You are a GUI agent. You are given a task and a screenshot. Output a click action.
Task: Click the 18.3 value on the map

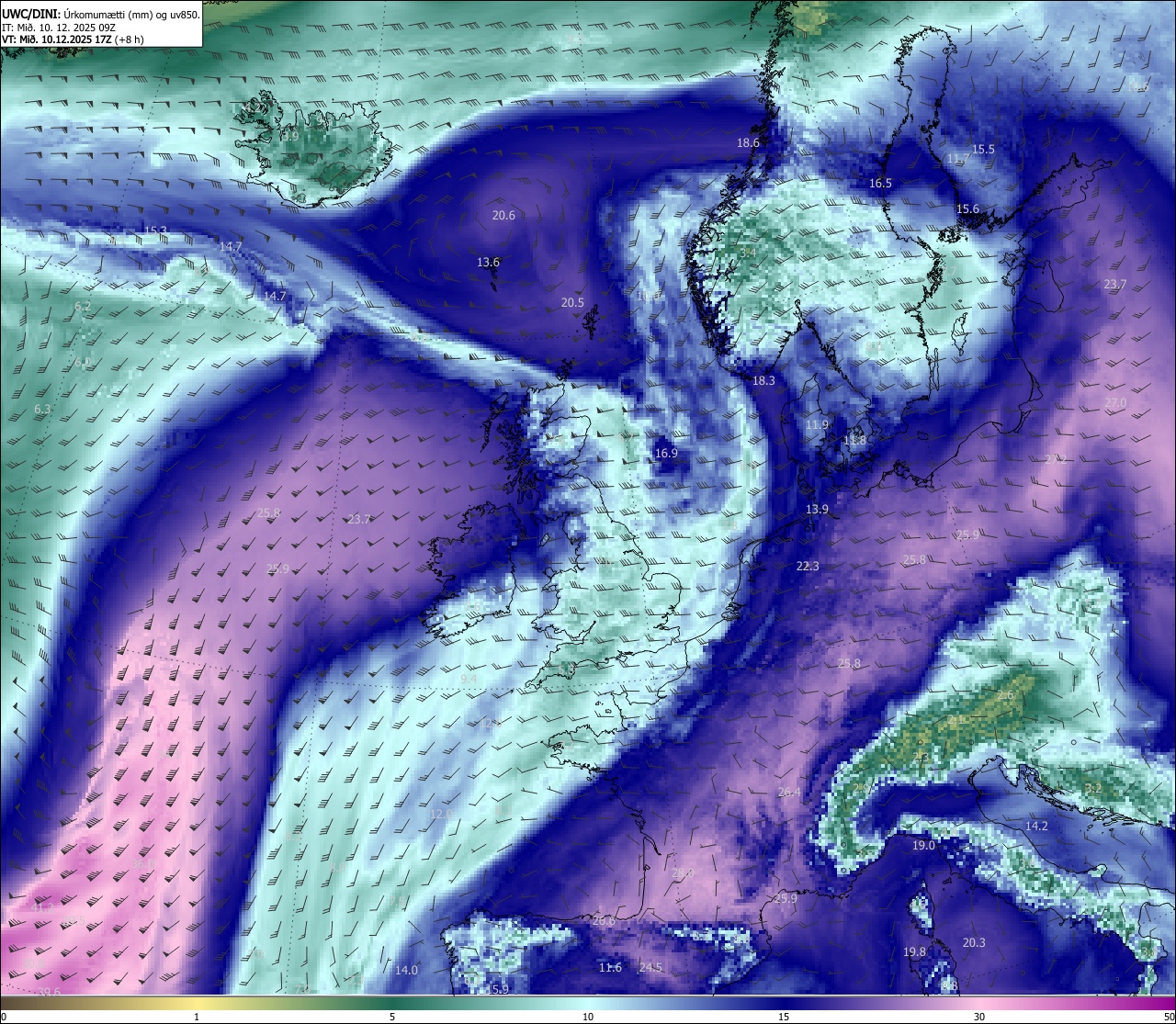coord(763,381)
